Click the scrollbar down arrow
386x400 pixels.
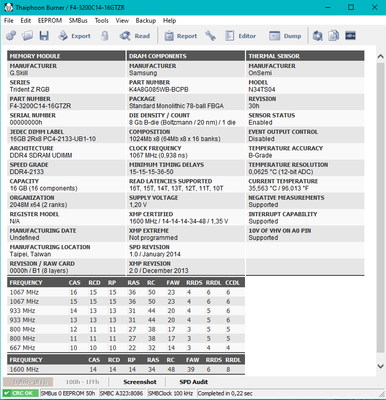(x=381, y=366)
